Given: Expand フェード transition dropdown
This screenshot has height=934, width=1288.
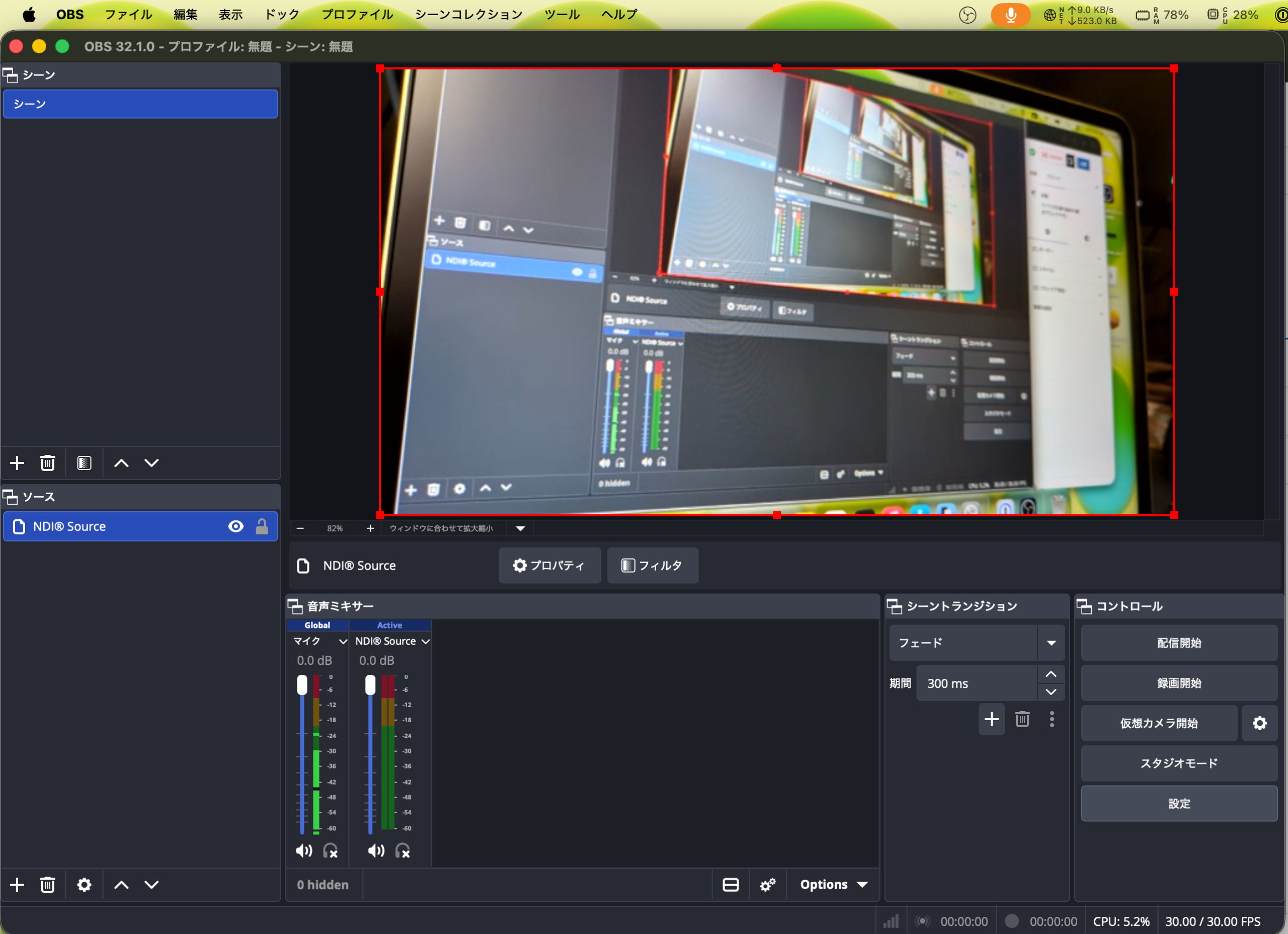Looking at the screenshot, I should pyautogui.click(x=1051, y=643).
